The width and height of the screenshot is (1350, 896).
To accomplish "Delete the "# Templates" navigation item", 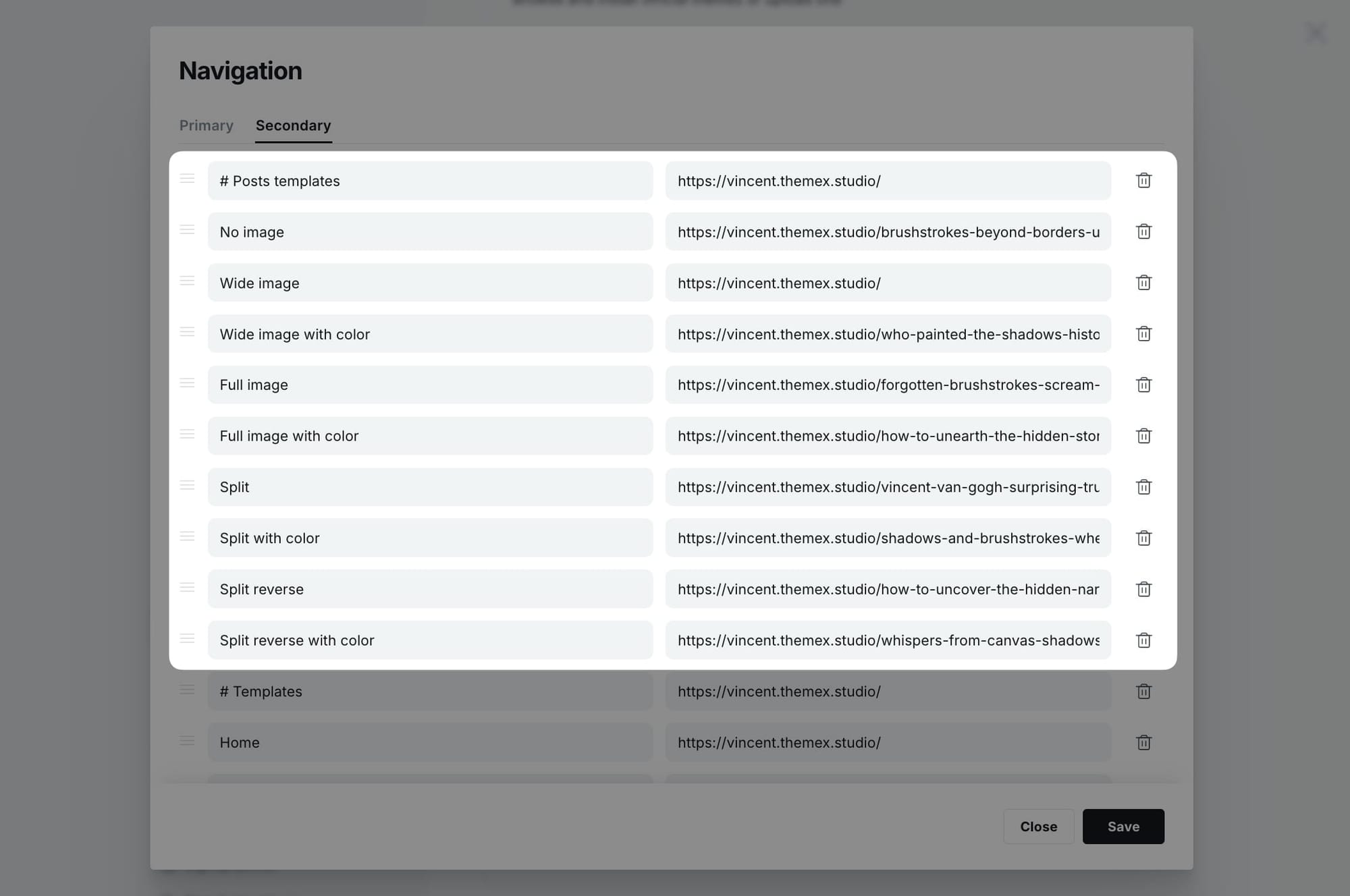I will click(1143, 691).
